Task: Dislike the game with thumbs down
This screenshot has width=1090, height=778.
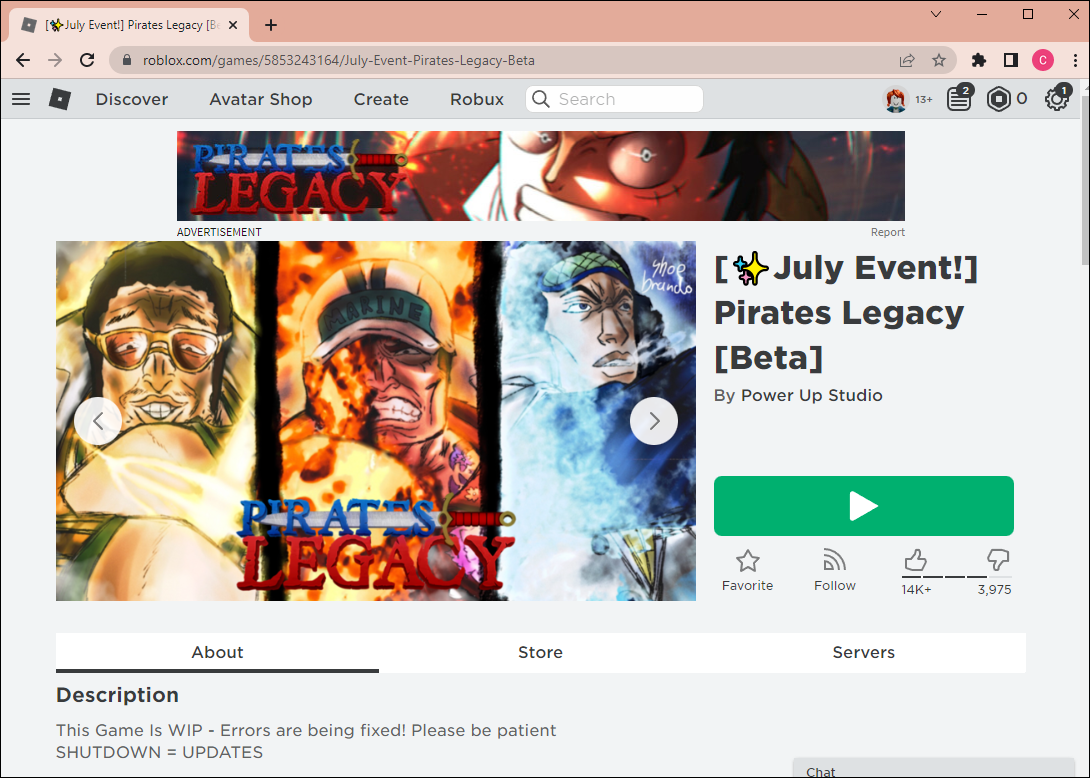Action: tap(998, 560)
